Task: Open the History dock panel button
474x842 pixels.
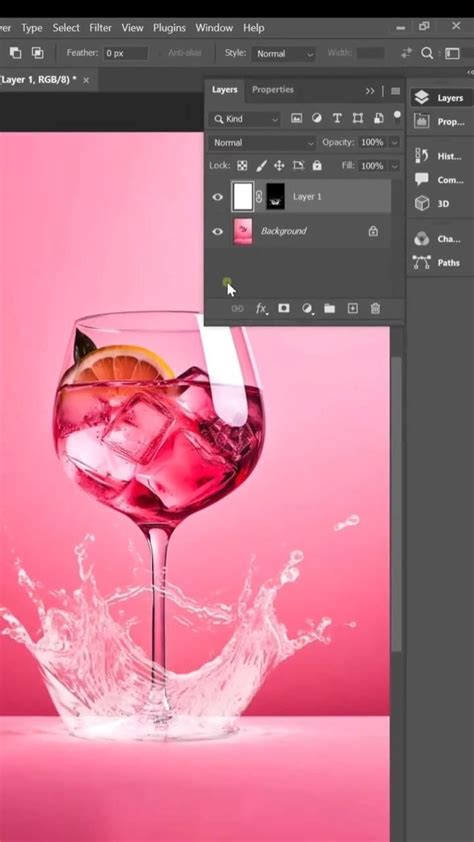Action: click(441, 156)
